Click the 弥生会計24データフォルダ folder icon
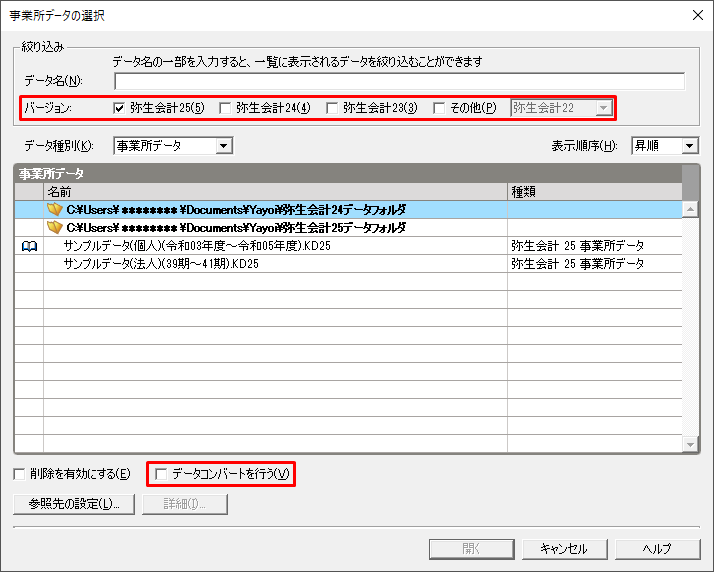The image size is (714, 572). pyautogui.click(x=55, y=209)
